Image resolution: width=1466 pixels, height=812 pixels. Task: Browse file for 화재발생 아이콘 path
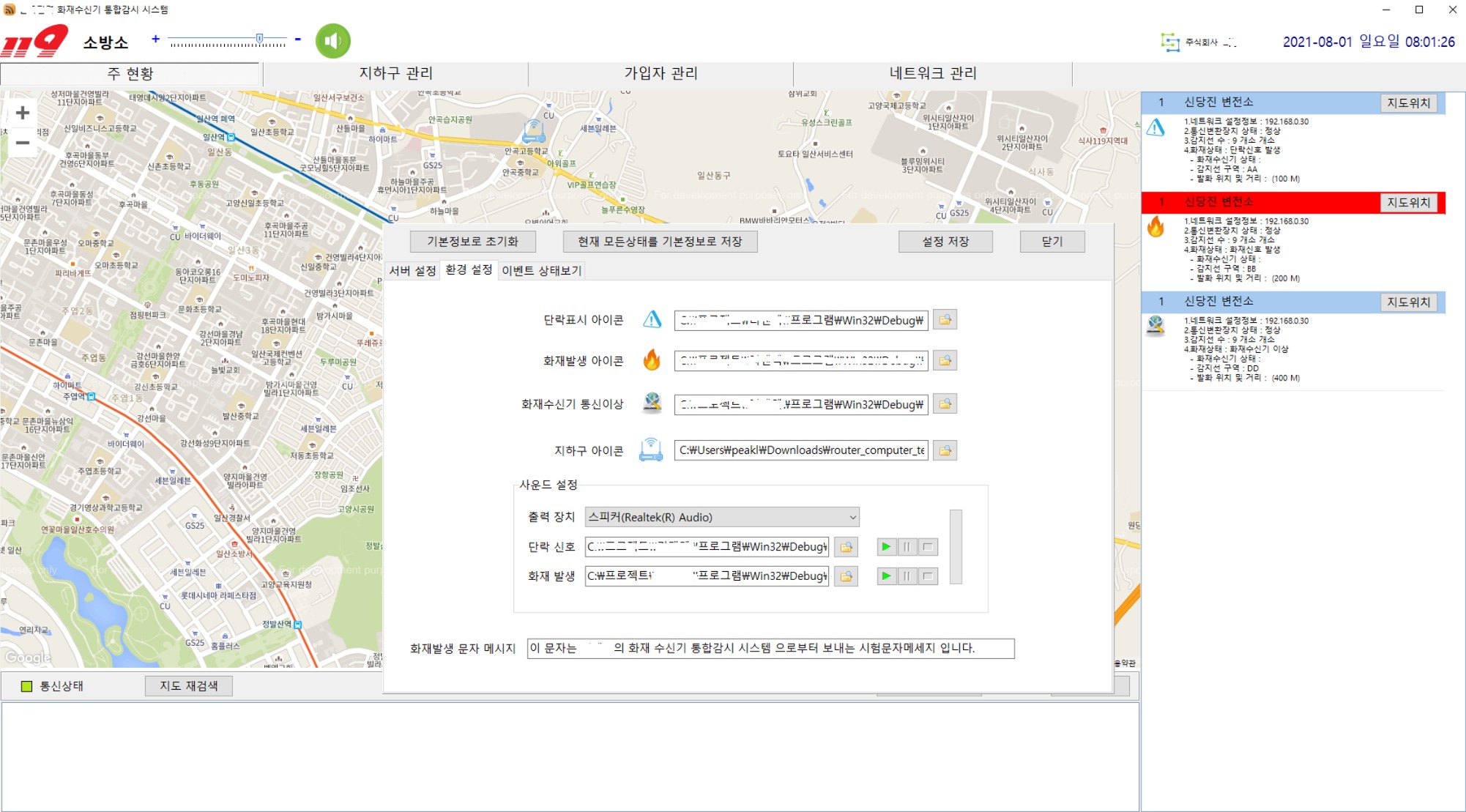coord(945,360)
